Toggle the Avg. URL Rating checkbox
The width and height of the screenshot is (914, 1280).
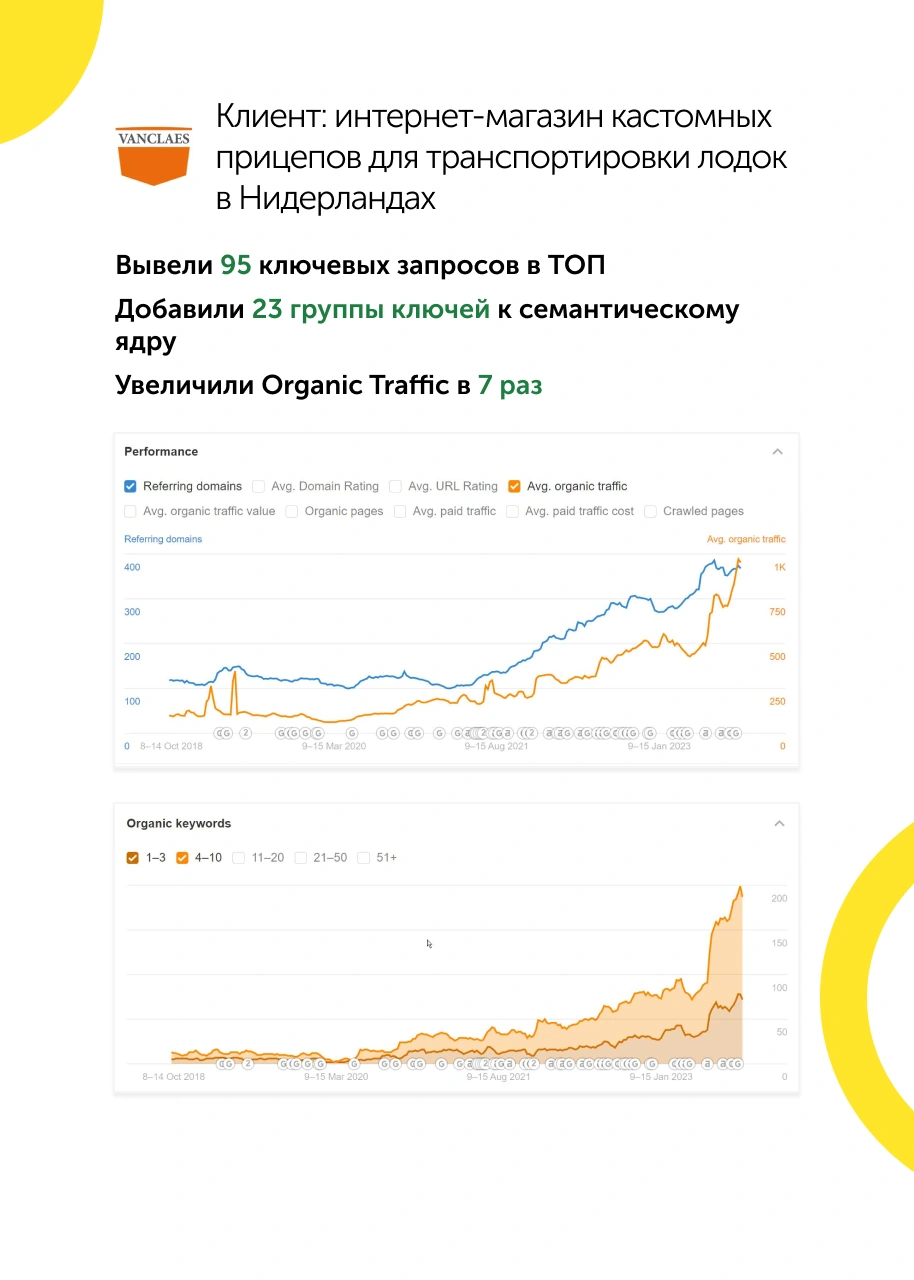coord(396,487)
